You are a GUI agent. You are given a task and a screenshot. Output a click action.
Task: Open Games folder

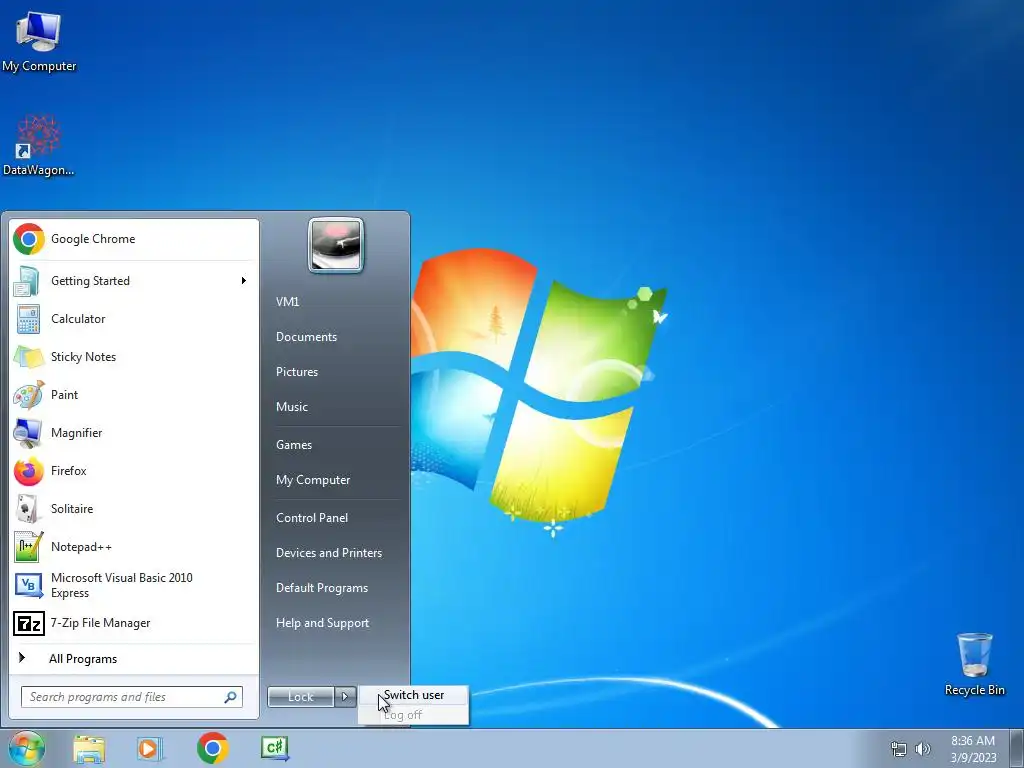click(294, 445)
